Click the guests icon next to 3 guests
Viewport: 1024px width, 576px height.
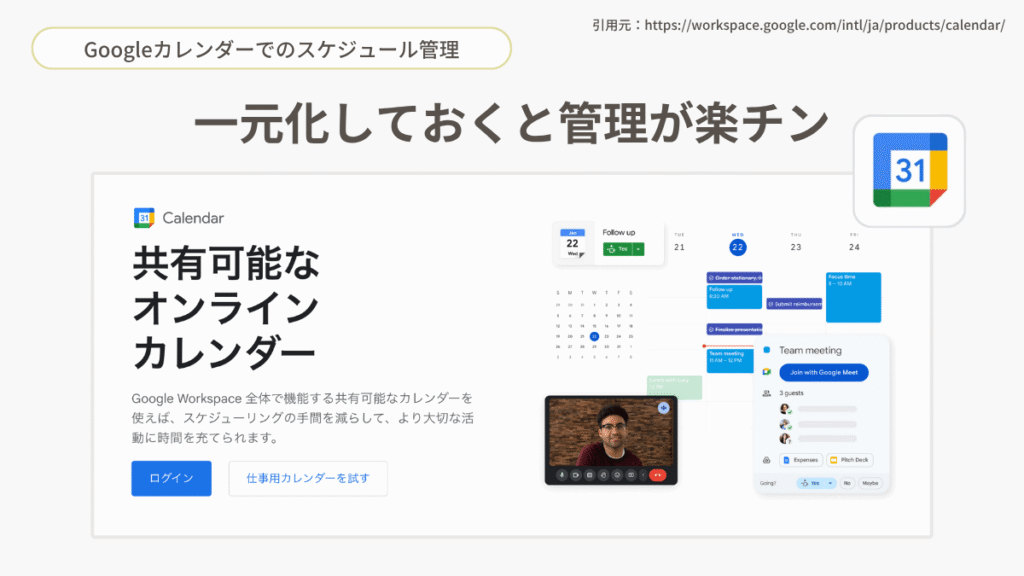pyautogui.click(x=767, y=393)
